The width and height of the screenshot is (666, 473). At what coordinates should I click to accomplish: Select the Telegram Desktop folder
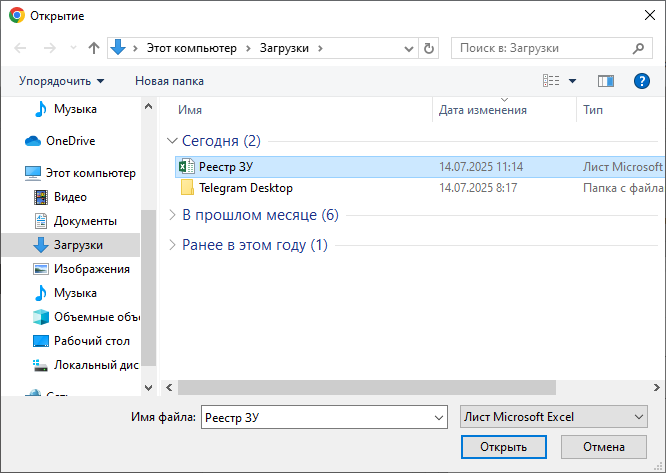click(x=245, y=188)
